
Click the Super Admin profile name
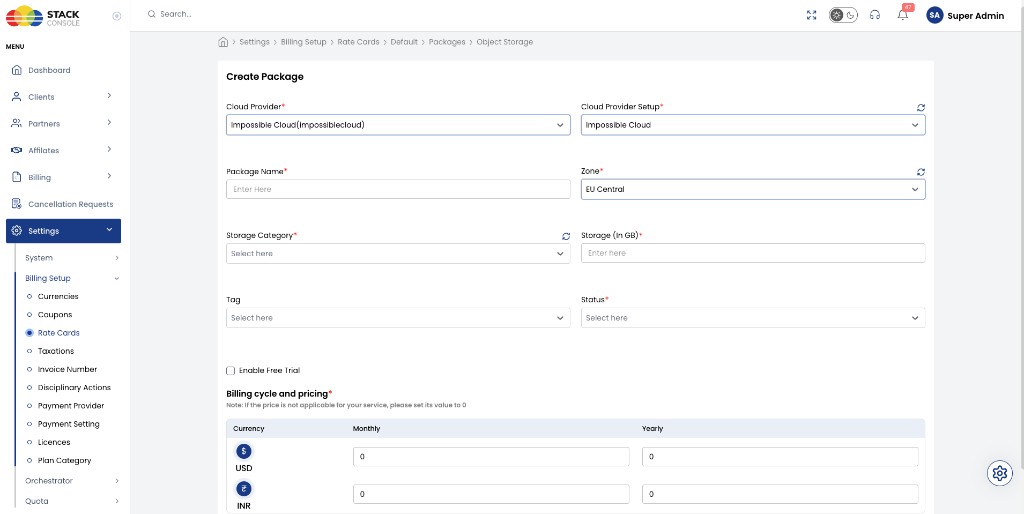pyautogui.click(x=976, y=16)
